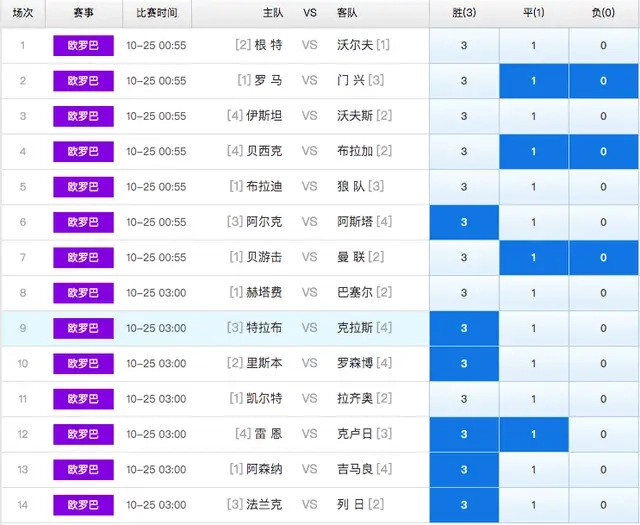Click VS in 里斯本 vs 罗森博 row
The width and height of the screenshot is (640, 525).
point(309,363)
